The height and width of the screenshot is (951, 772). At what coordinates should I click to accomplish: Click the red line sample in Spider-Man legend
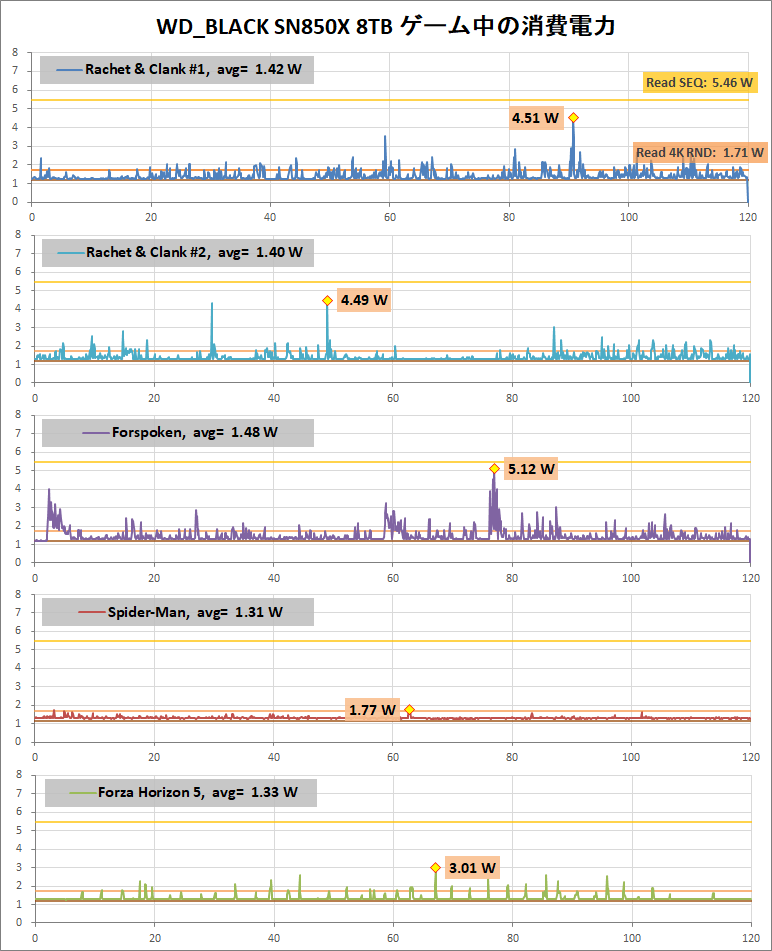click(x=93, y=612)
